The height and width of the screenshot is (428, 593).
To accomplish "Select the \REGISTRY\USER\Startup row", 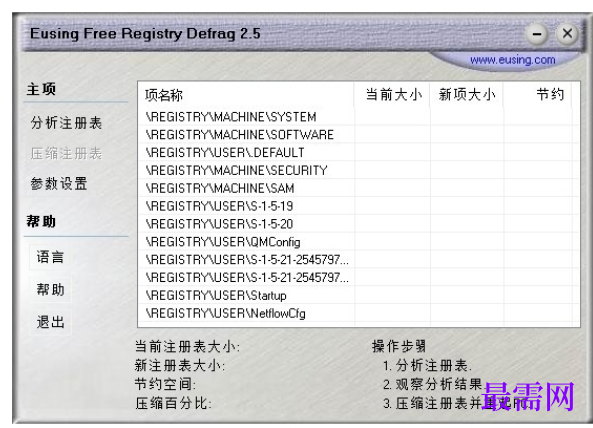I will click(359, 295).
